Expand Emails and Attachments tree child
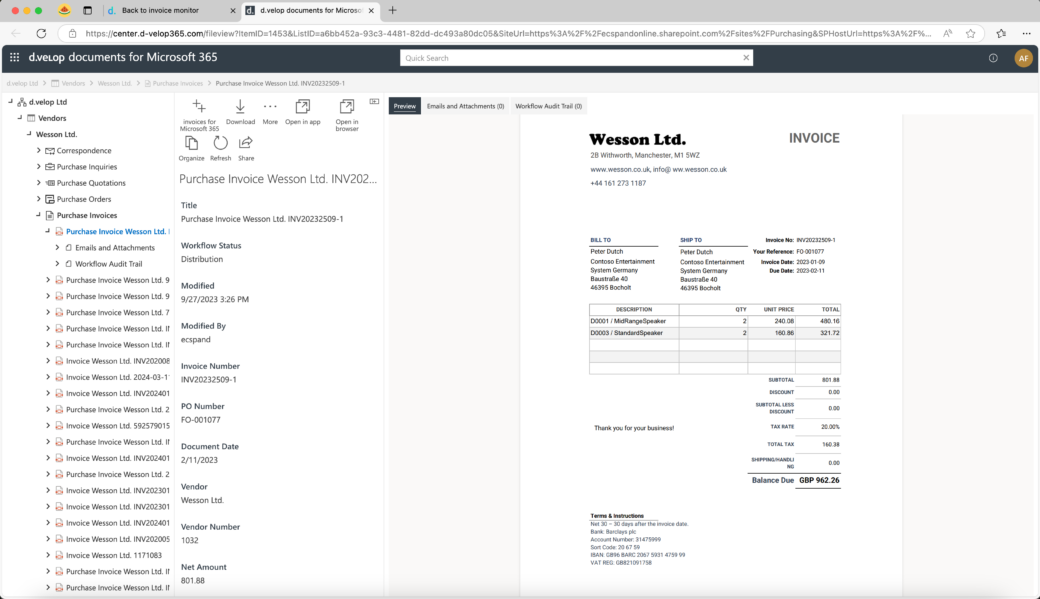 (57, 247)
